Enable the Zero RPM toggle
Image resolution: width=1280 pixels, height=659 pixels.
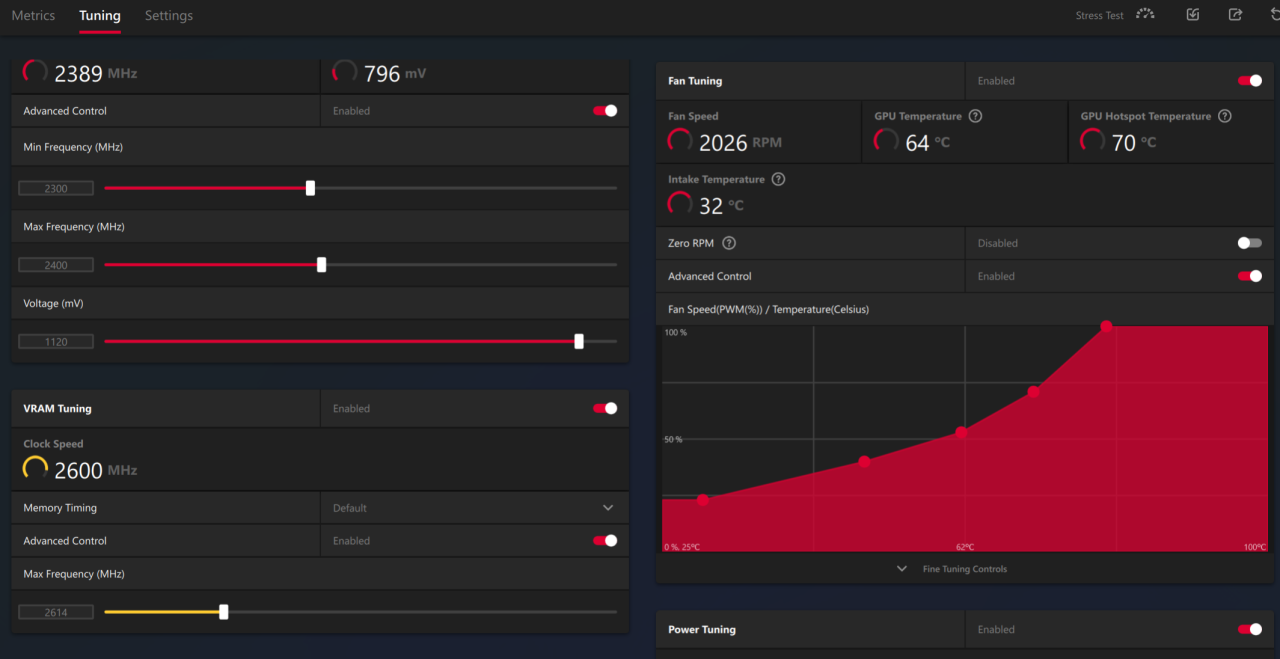[1249, 243]
